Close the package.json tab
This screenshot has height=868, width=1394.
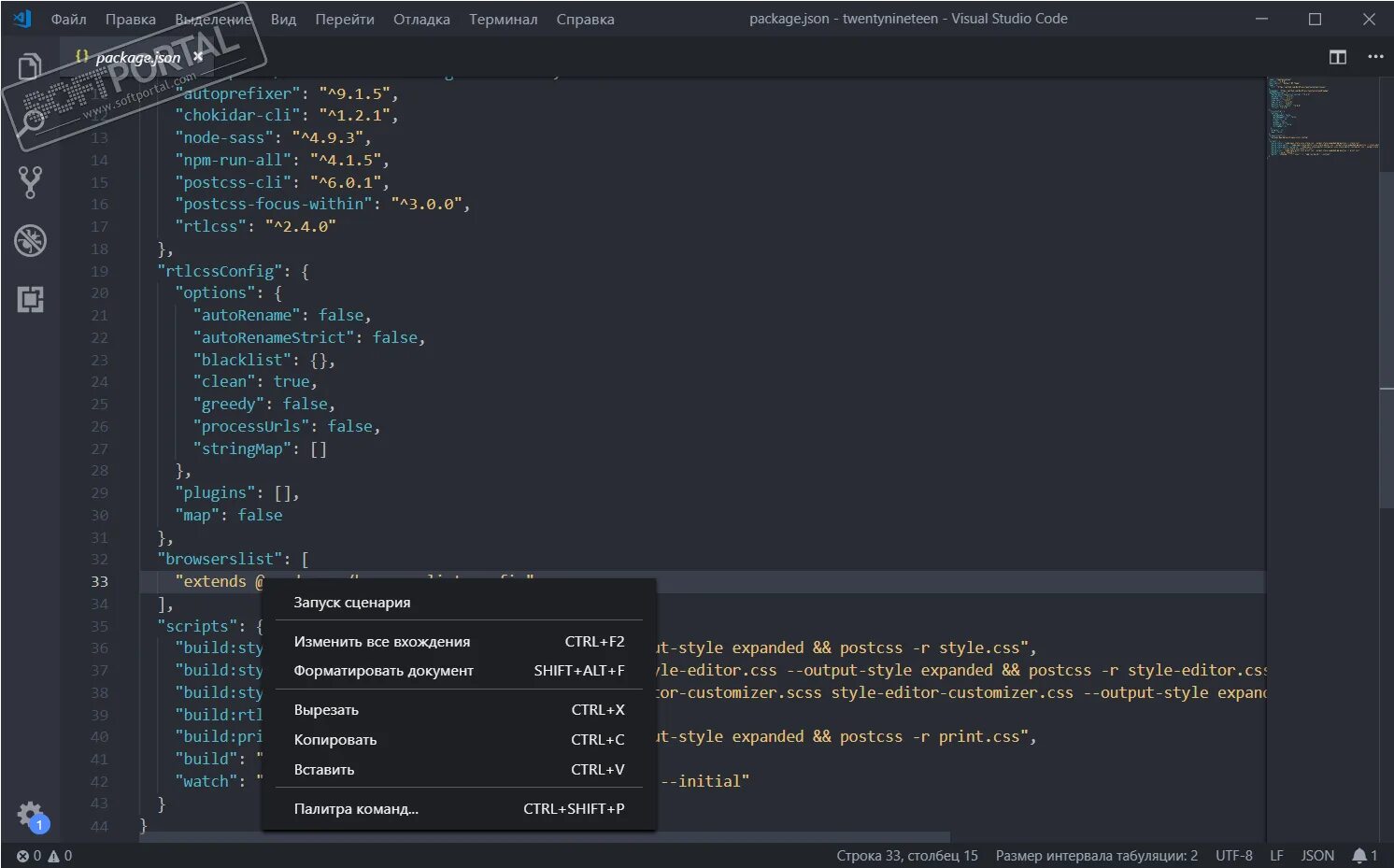(x=198, y=57)
